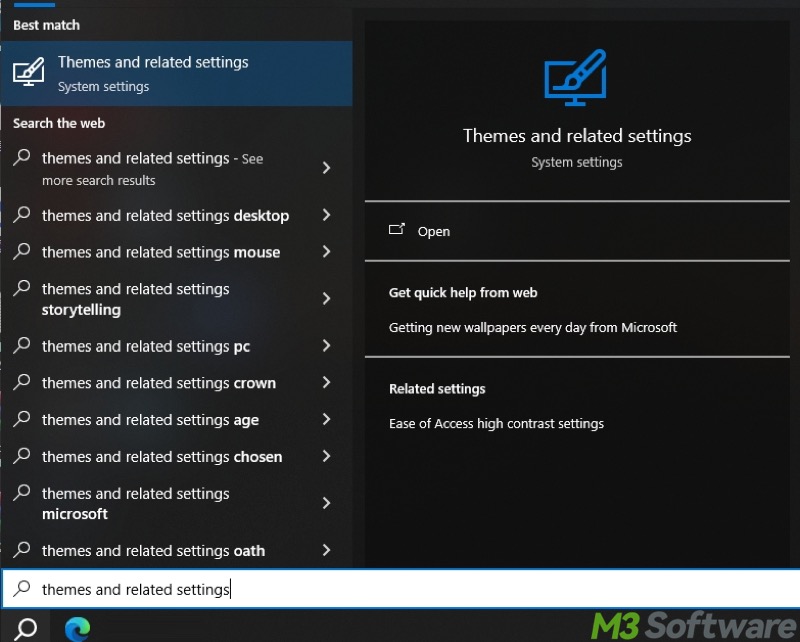
Task: Expand chevron beside the 'crown' suggestion
Action: click(x=327, y=382)
